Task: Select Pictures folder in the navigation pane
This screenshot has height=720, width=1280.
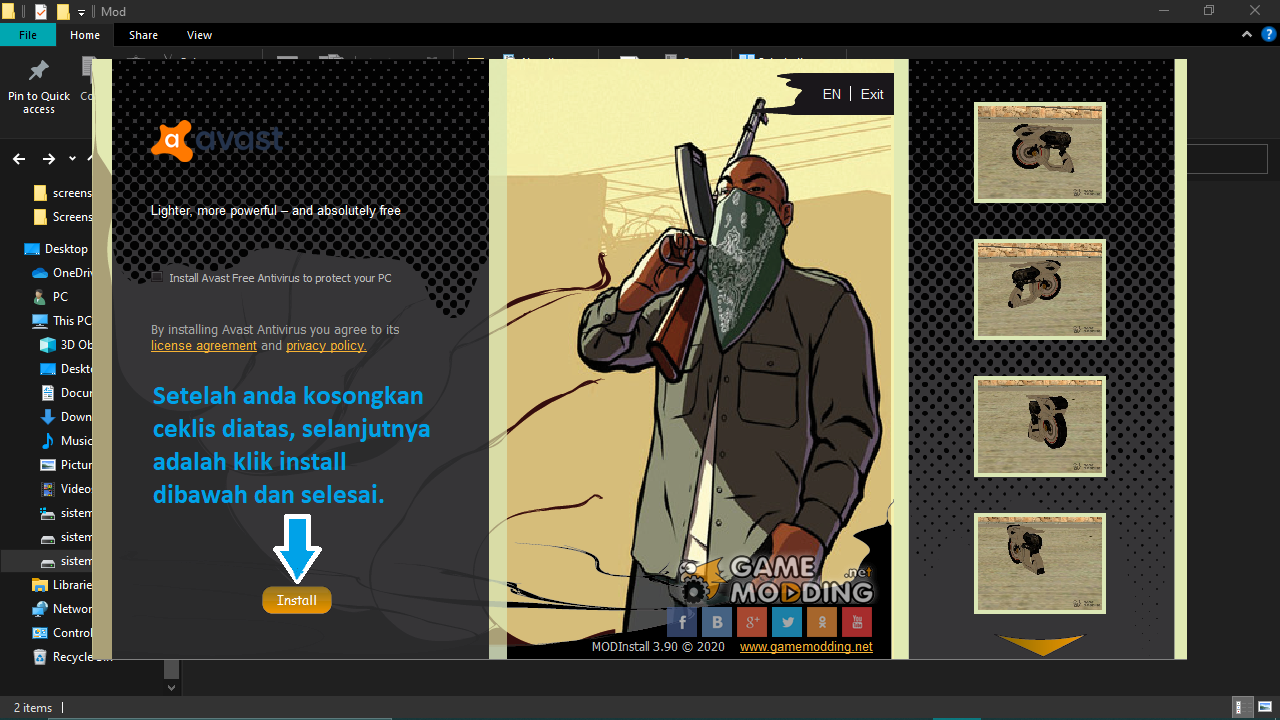Action: click(x=66, y=465)
